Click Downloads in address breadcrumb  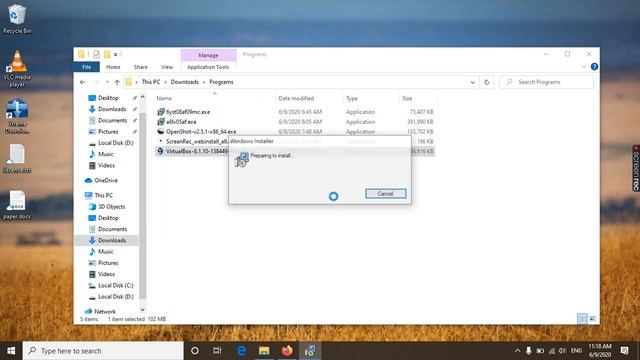(x=184, y=82)
